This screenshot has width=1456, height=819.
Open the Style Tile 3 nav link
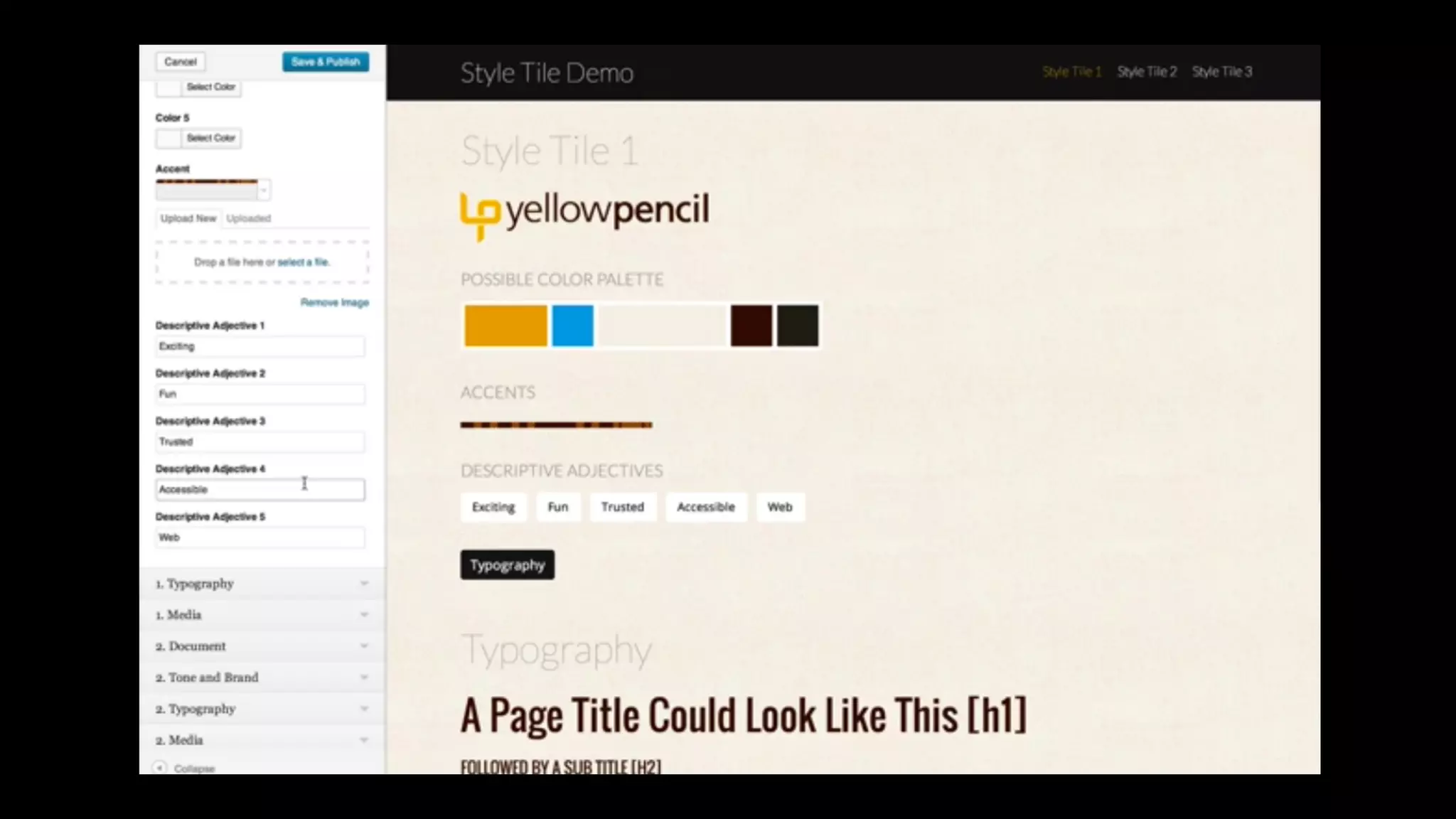(1222, 72)
